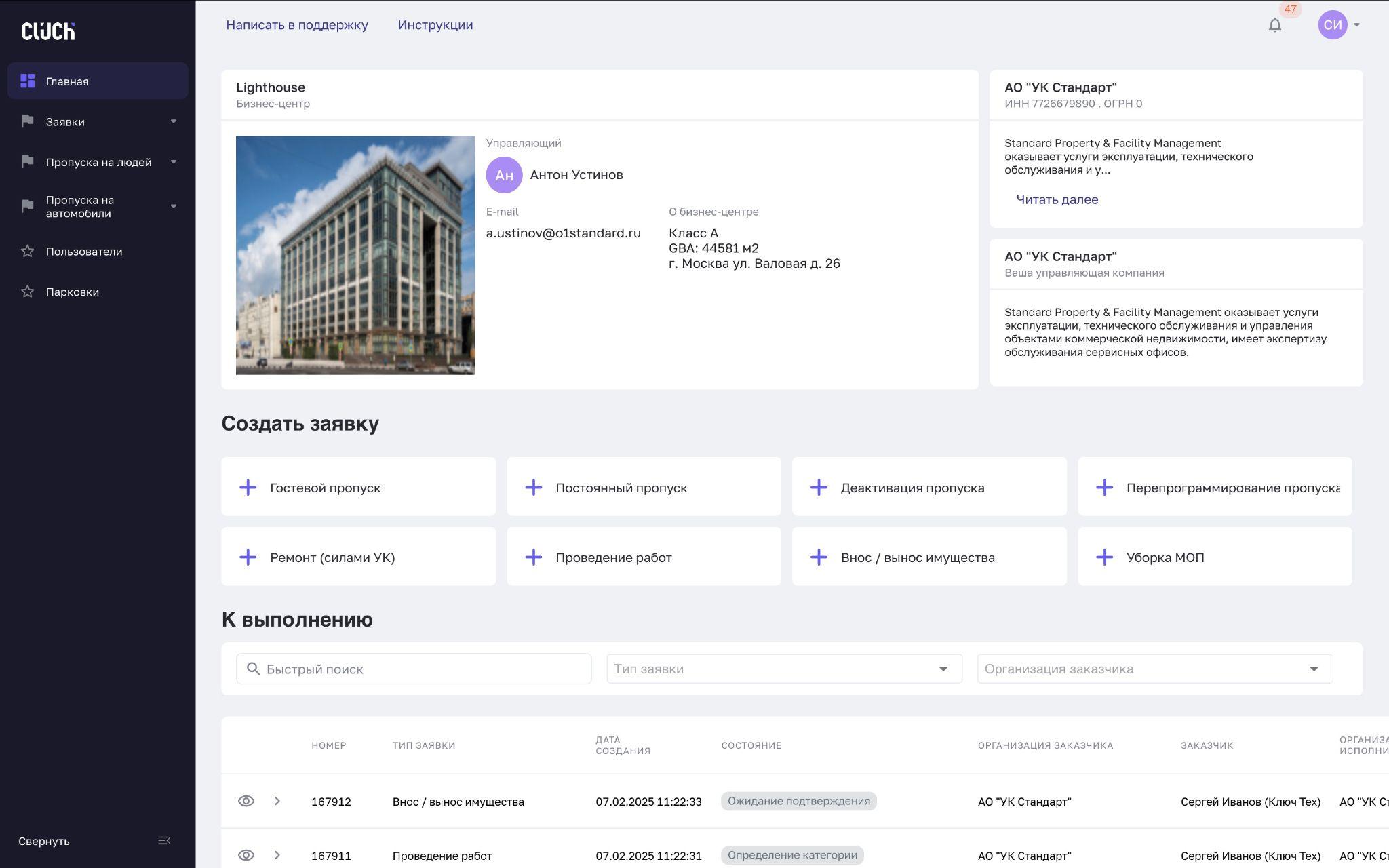Image resolution: width=1389 pixels, height=868 pixels.
Task: Click the plus icon for Гостевой пропуск
Action: pyautogui.click(x=248, y=488)
